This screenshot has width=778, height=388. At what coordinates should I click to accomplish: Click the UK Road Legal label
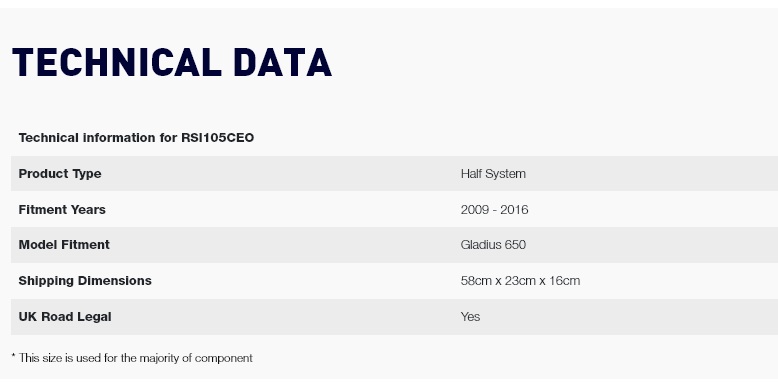tap(65, 317)
